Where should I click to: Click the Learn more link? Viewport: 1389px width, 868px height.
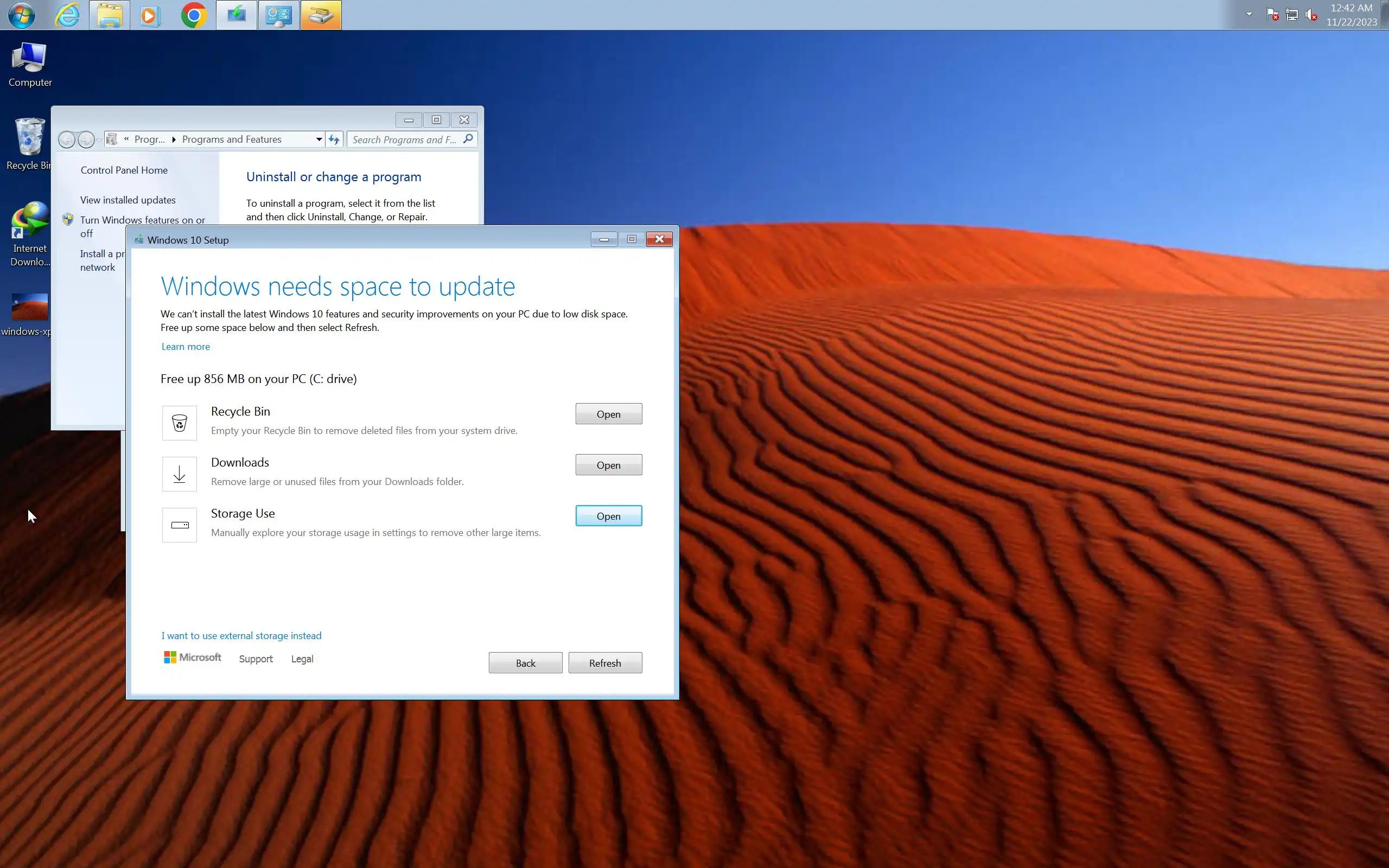coord(186,347)
